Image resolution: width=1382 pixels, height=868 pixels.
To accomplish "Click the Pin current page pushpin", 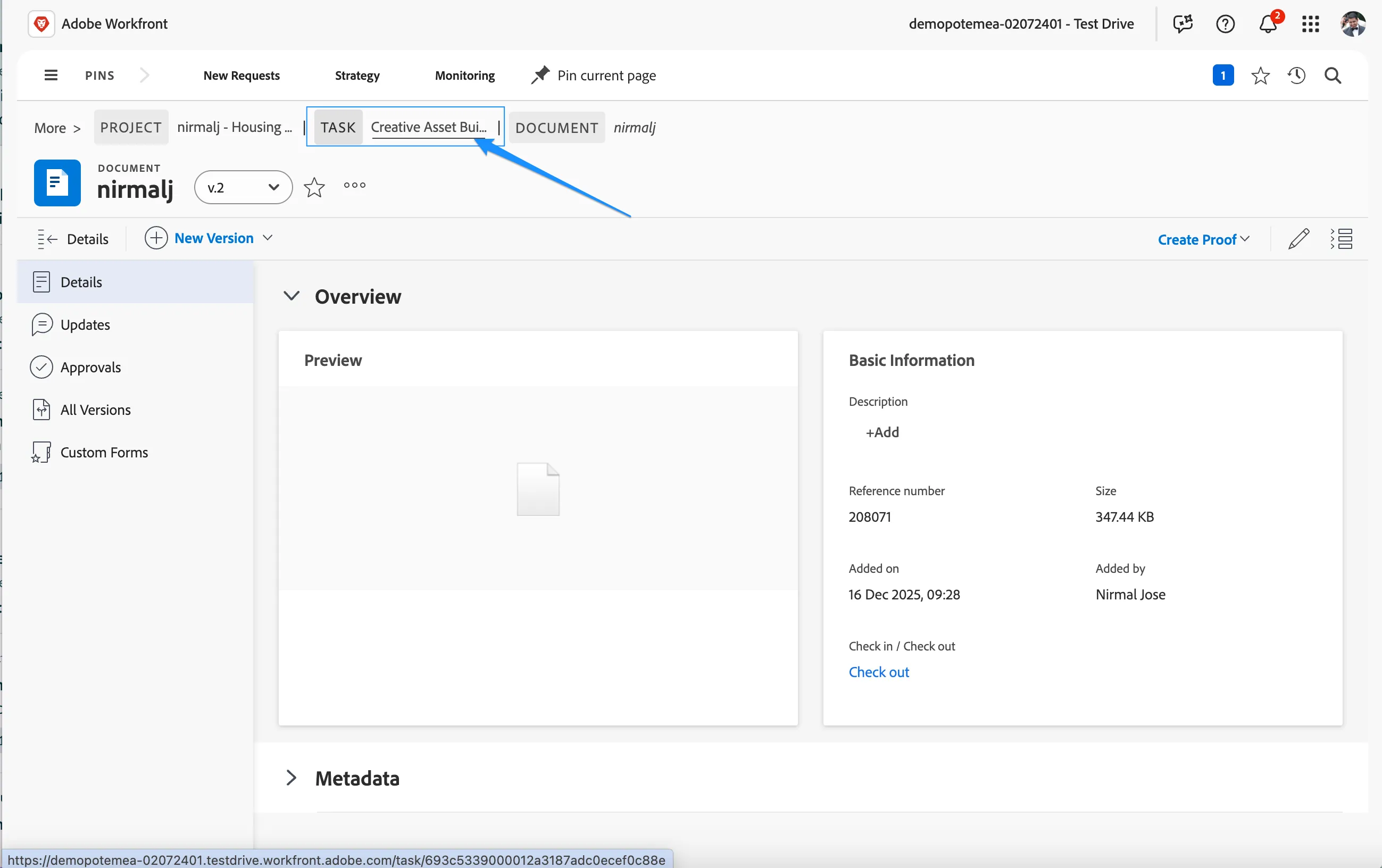I will pos(539,75).
